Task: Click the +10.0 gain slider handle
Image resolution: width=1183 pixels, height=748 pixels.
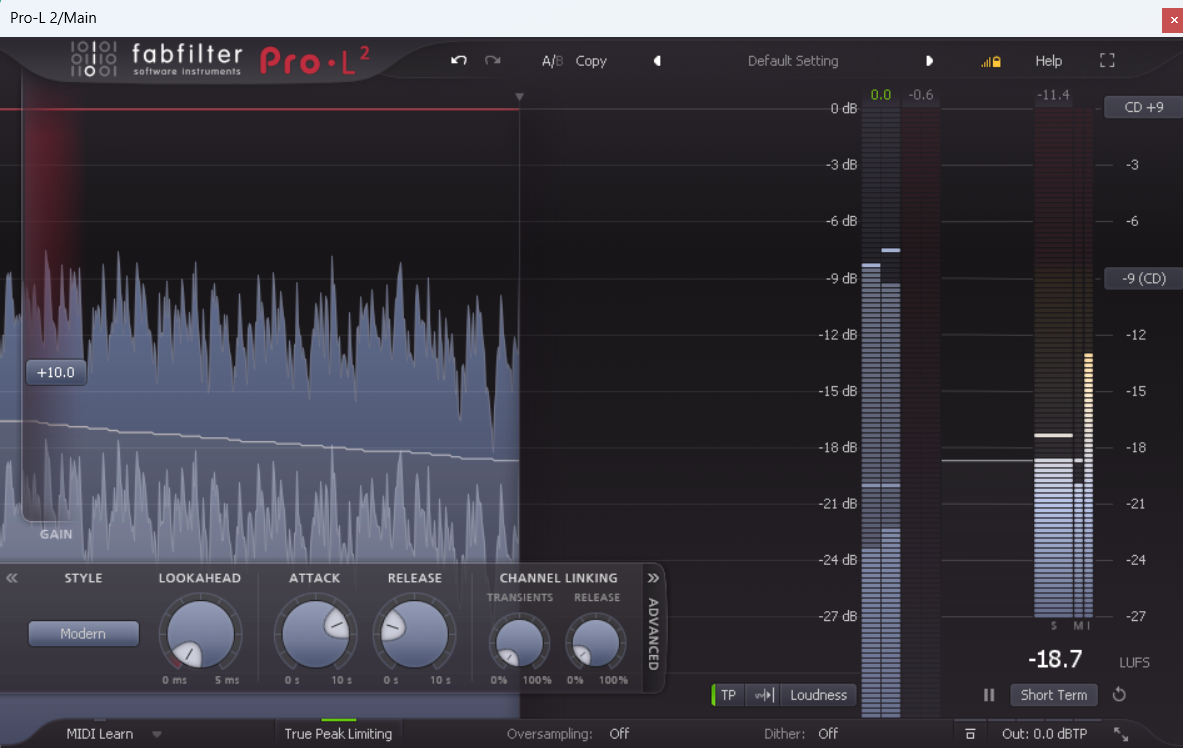Action: [56, 372]
